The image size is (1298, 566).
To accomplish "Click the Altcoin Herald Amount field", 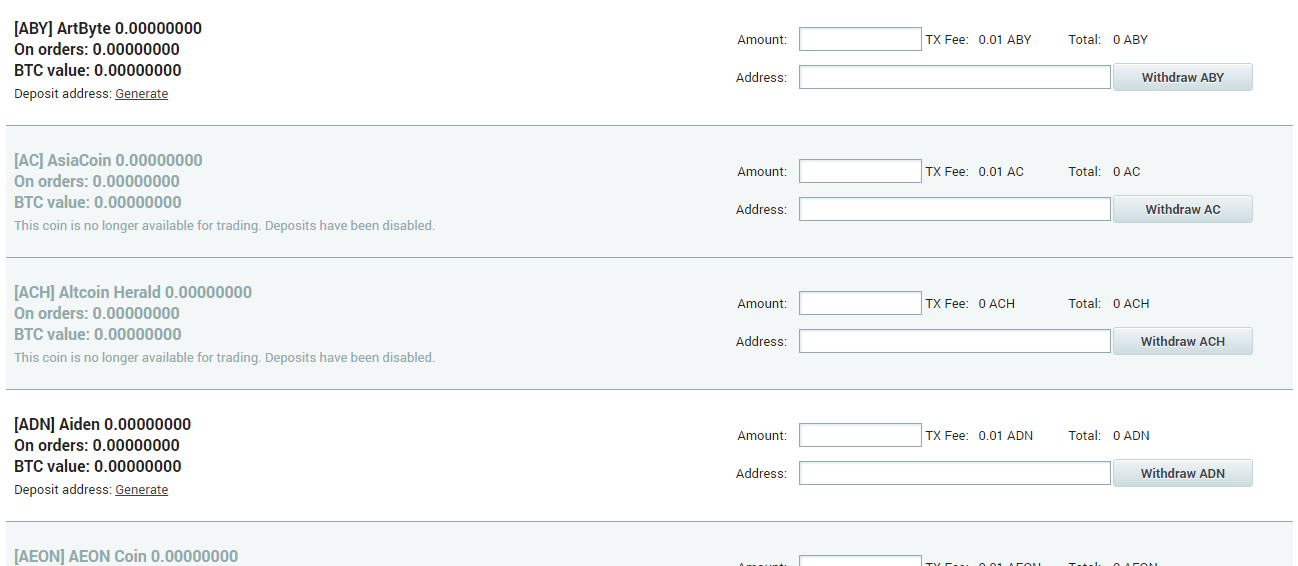I will (860, 303).
